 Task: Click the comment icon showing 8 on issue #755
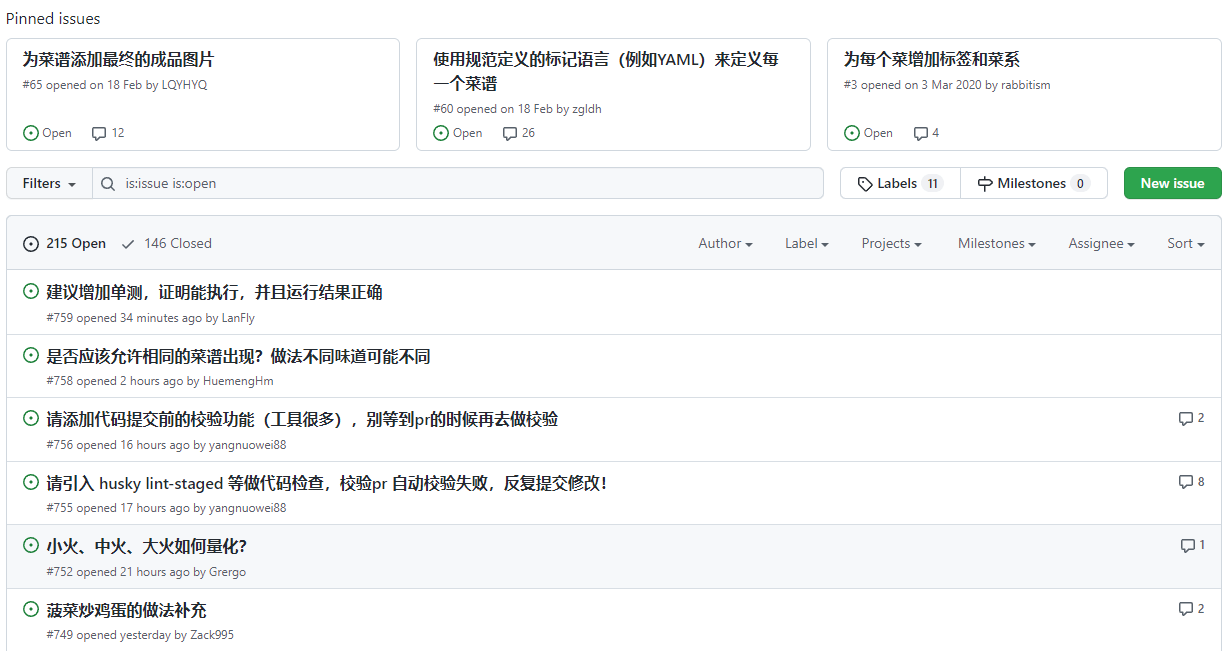(1184, 481)
